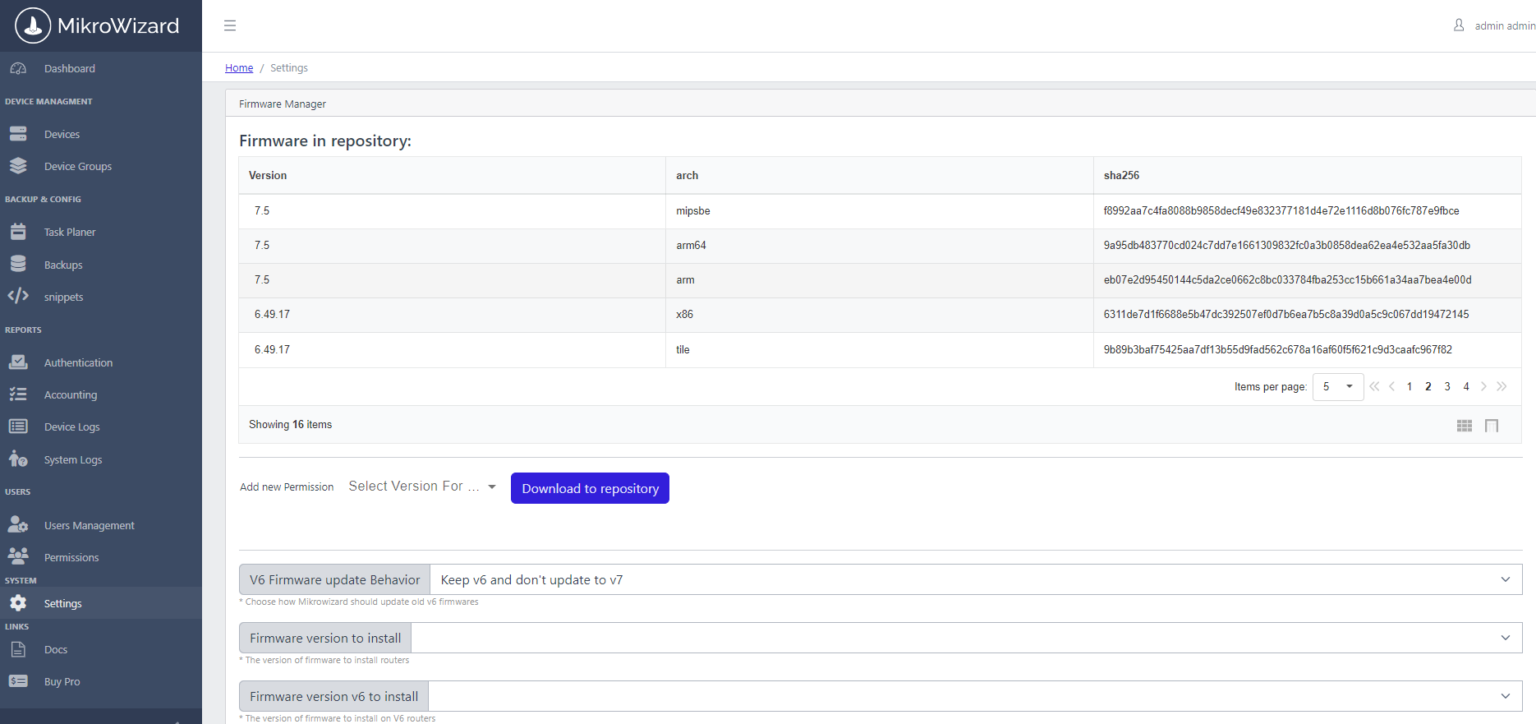The height and width of the screenshot is (724, 1536).
Task: Click the table view icon near Showing 16 items
Action: point(1492,425)
